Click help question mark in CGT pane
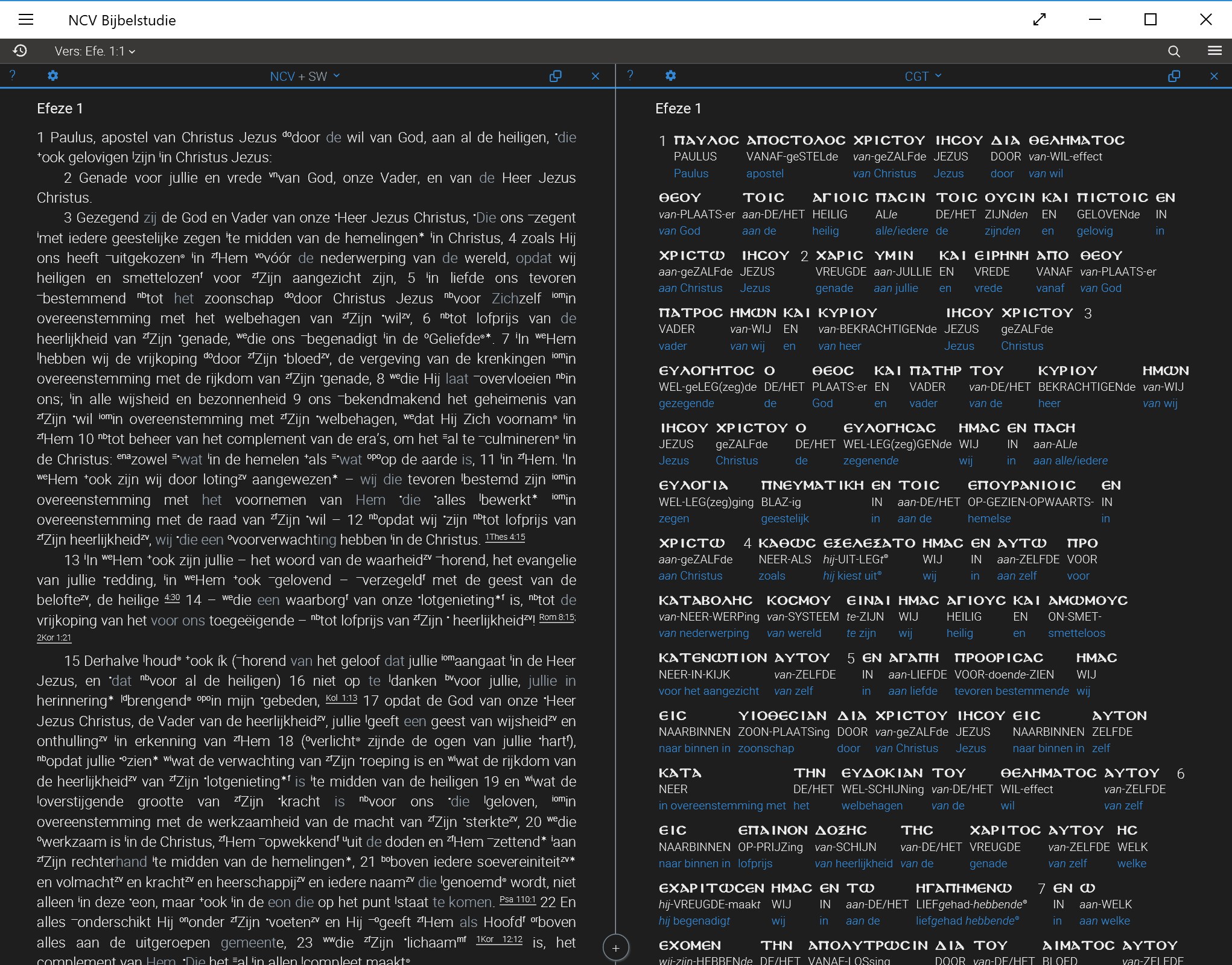The width and height of the screenshot is (1232, 965). 630,75
